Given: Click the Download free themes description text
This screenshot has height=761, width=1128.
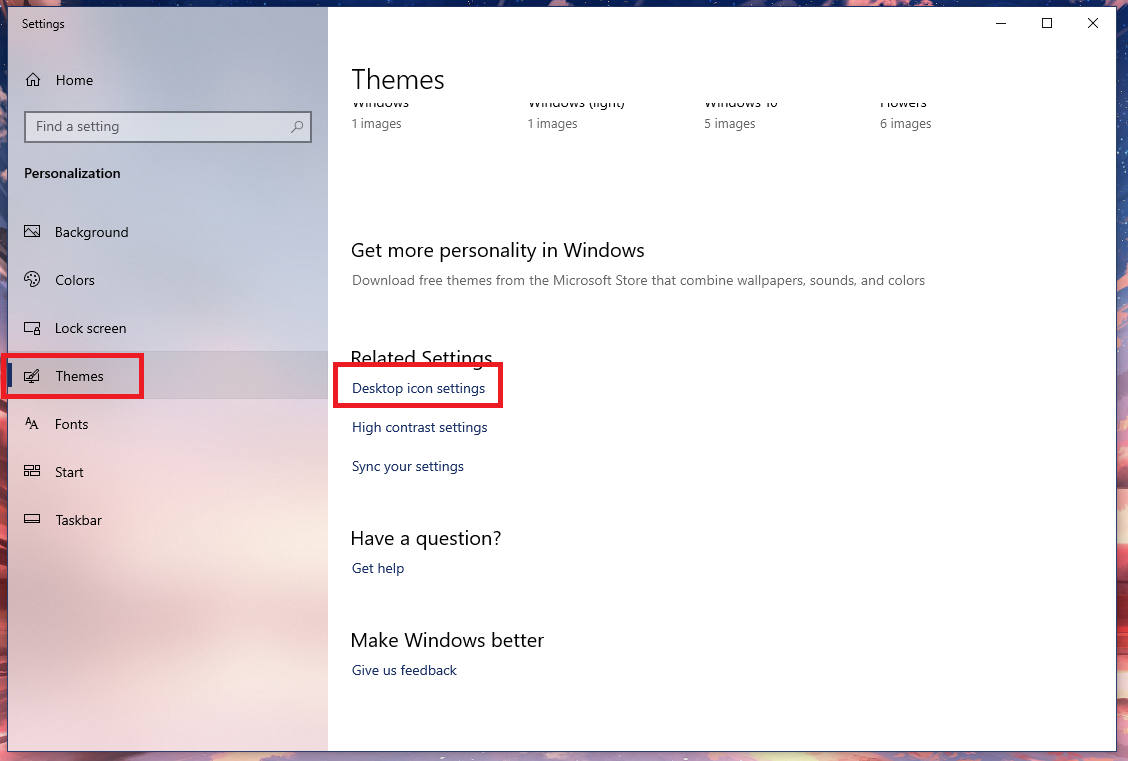Looking at the screenshot, I should [638, 281].
